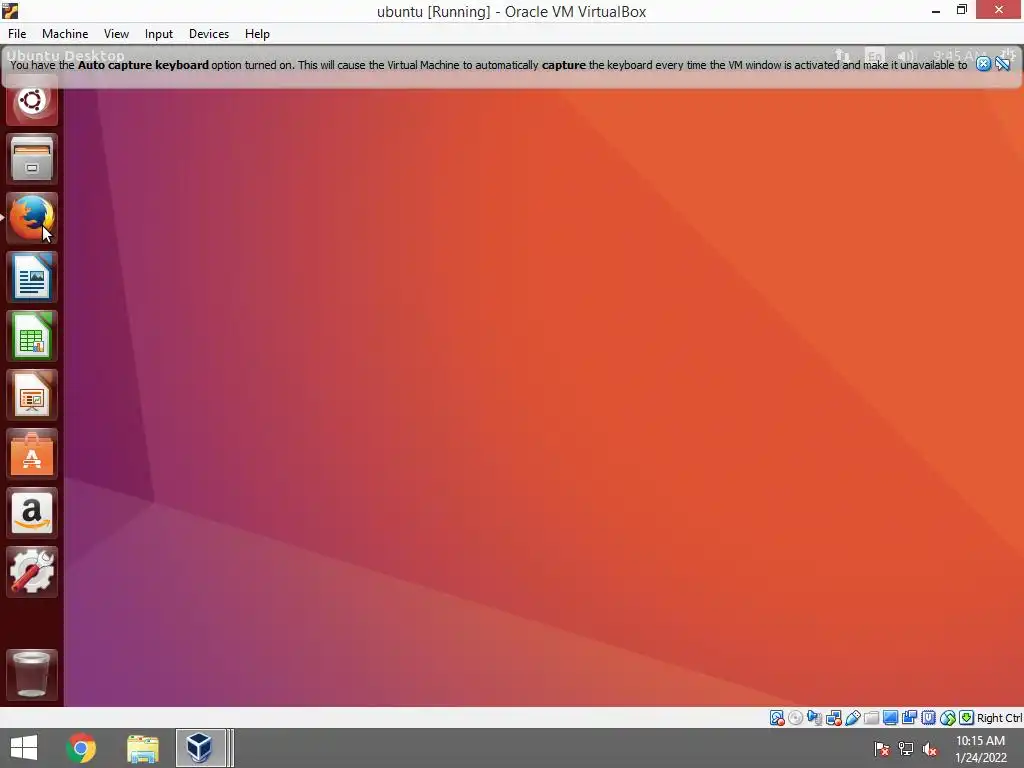This screenshot has width=1024, height=768.
Task: Open the network tray icon
Action: point(906,748)
